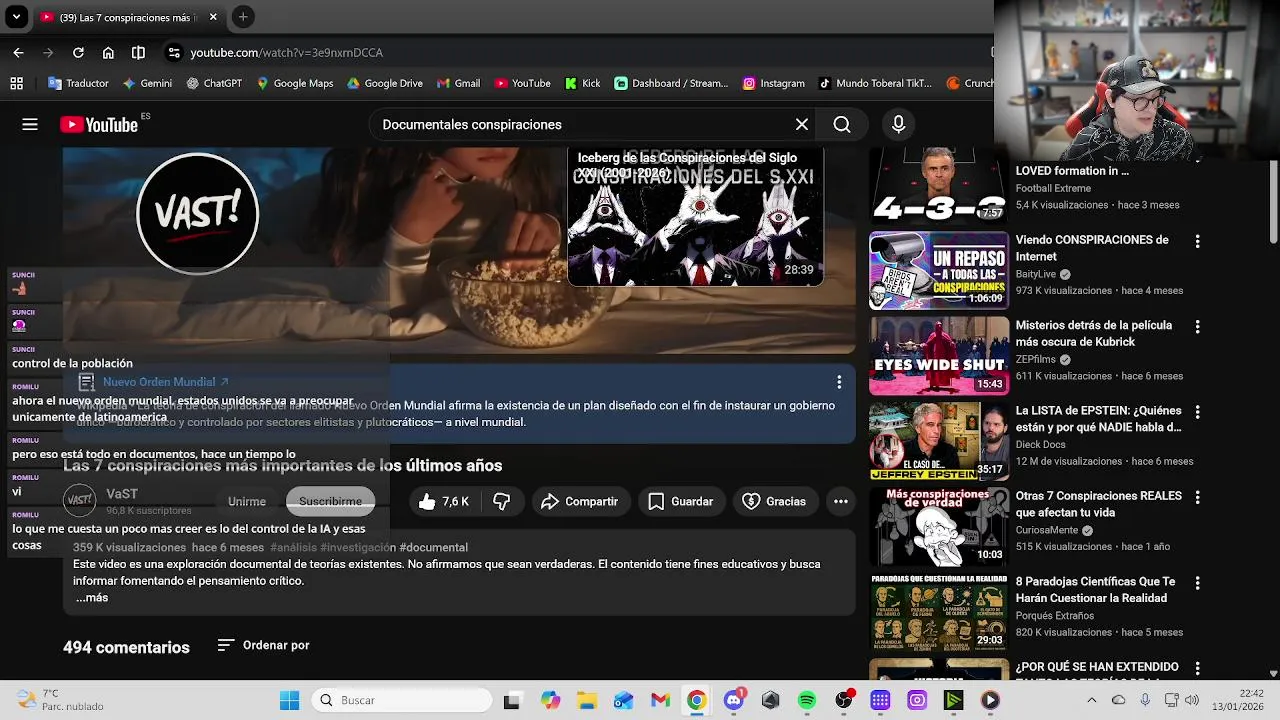Open the Apps grid in bookmarks bar
The width and height of the screenshot is (1280, 720).
(x=16, y=84)
